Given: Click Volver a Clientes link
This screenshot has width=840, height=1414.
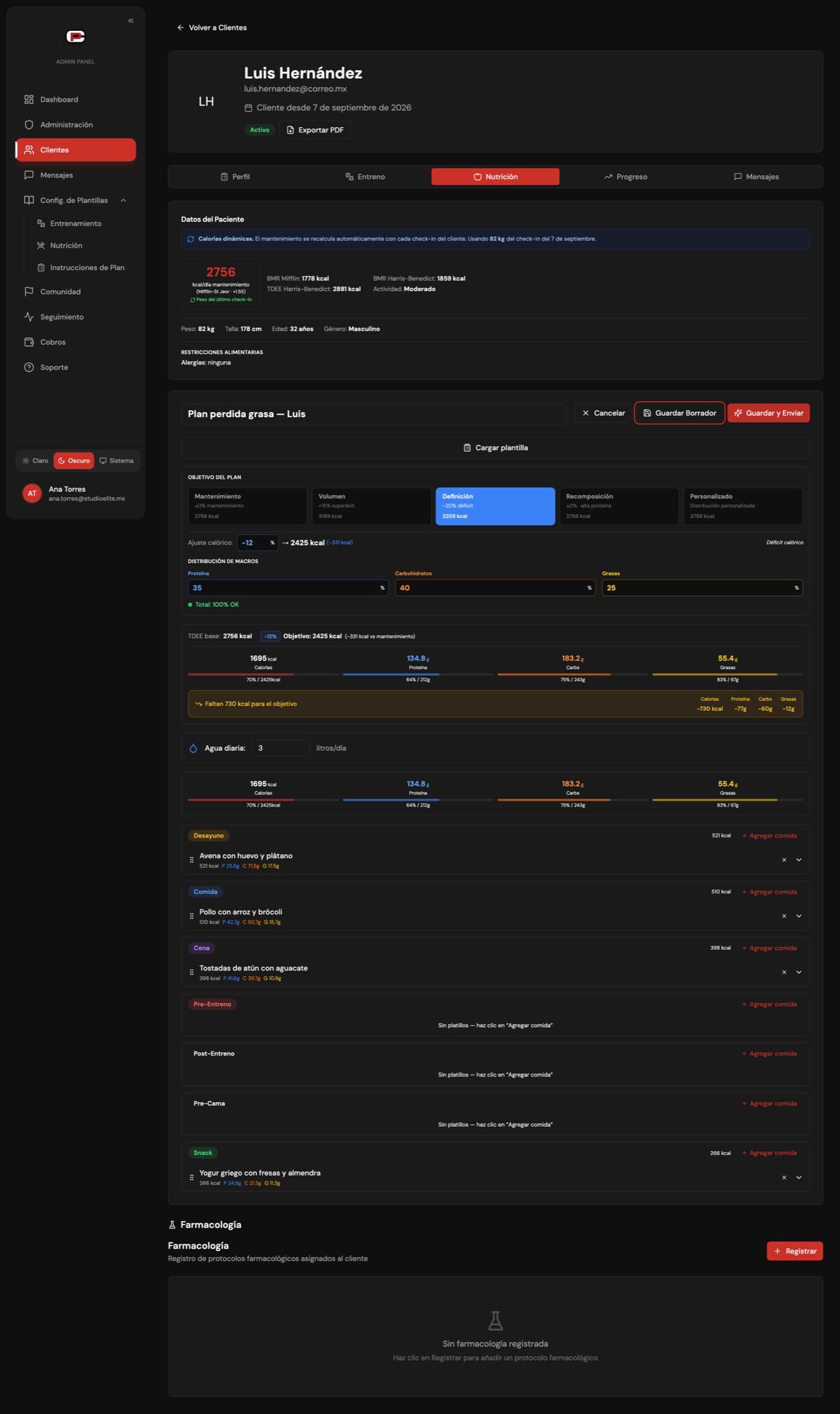Looking at the screenshot, I should click(211, 28).
